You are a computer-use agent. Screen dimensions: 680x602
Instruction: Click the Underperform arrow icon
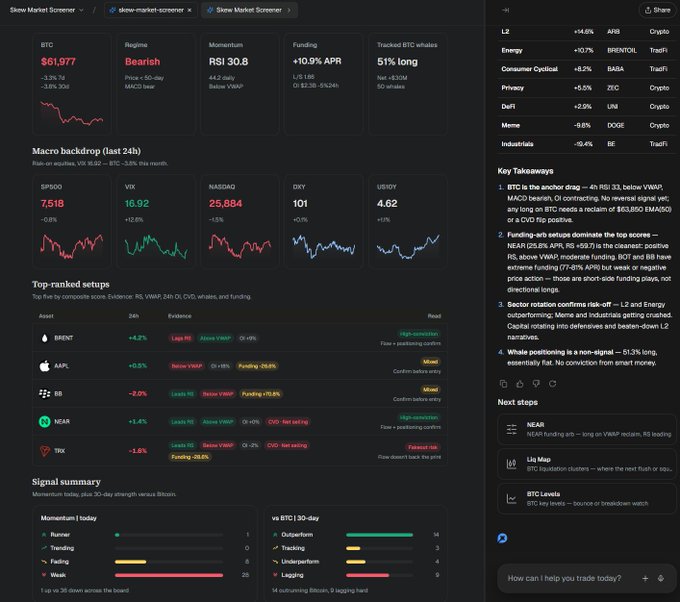[x=275, y=562]
